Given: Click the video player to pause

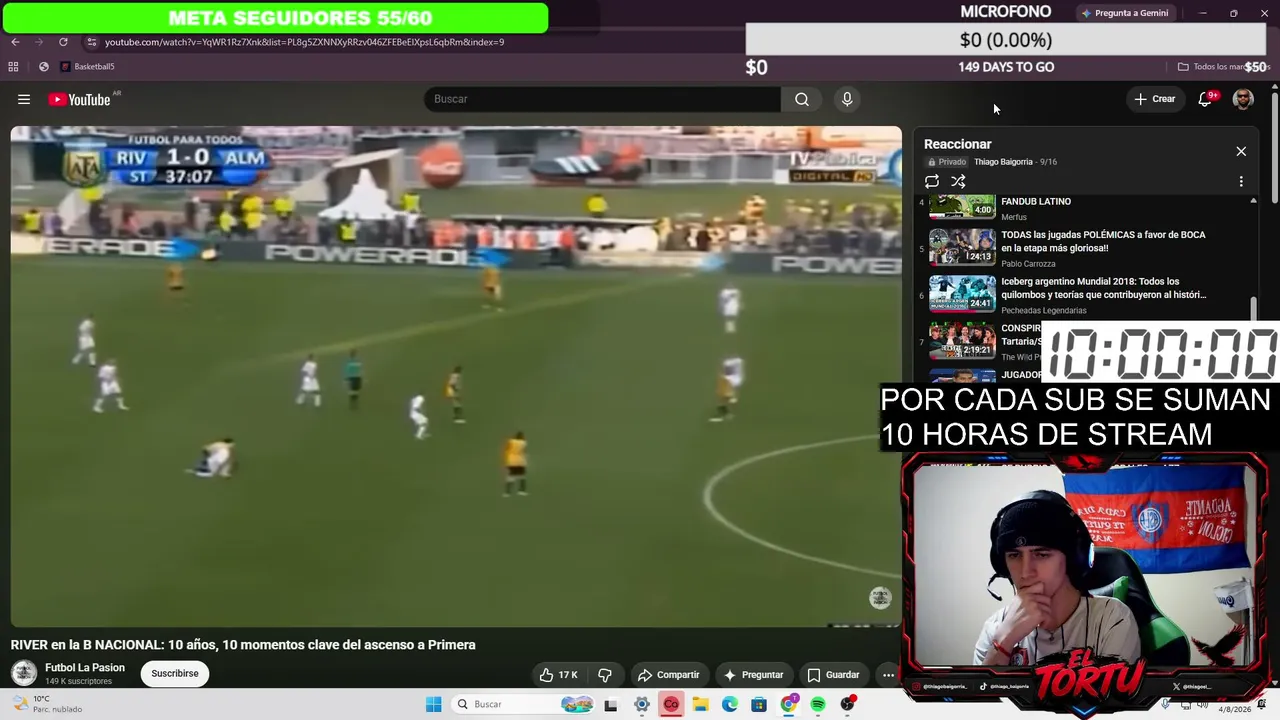Looking at the screenshot, I should click(456, 376).
